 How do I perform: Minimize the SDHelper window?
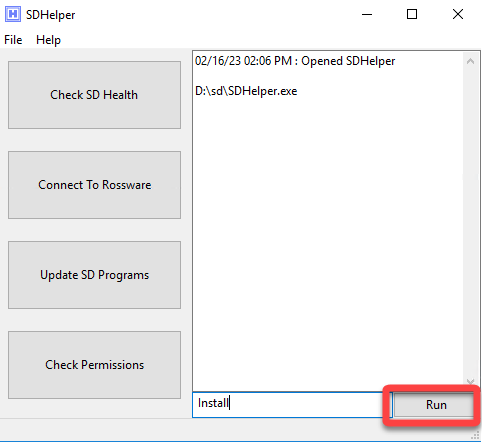coord(367,14)
